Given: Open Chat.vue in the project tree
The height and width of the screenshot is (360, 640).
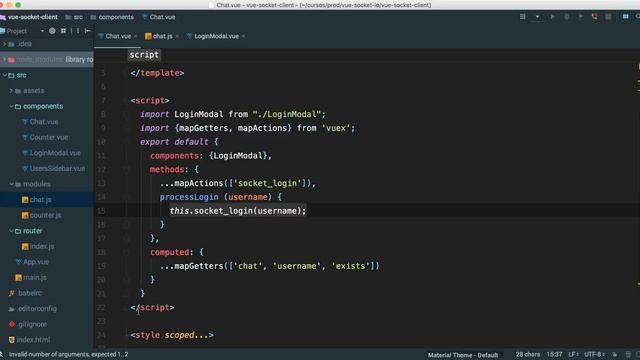Looking at the screenshot, I should click(44, 122).
